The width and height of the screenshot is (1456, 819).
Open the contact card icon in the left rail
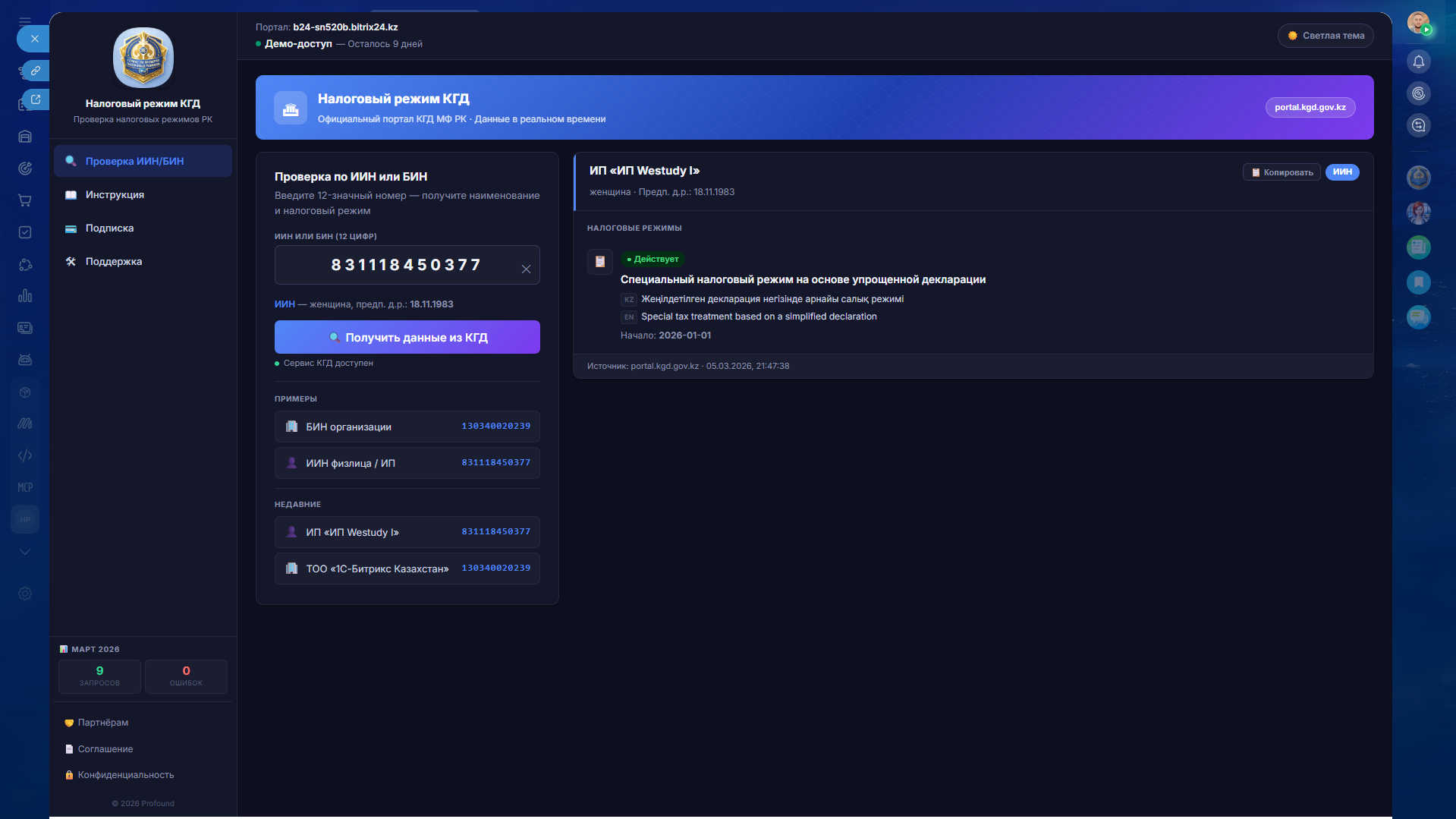(x=25, y=328)
